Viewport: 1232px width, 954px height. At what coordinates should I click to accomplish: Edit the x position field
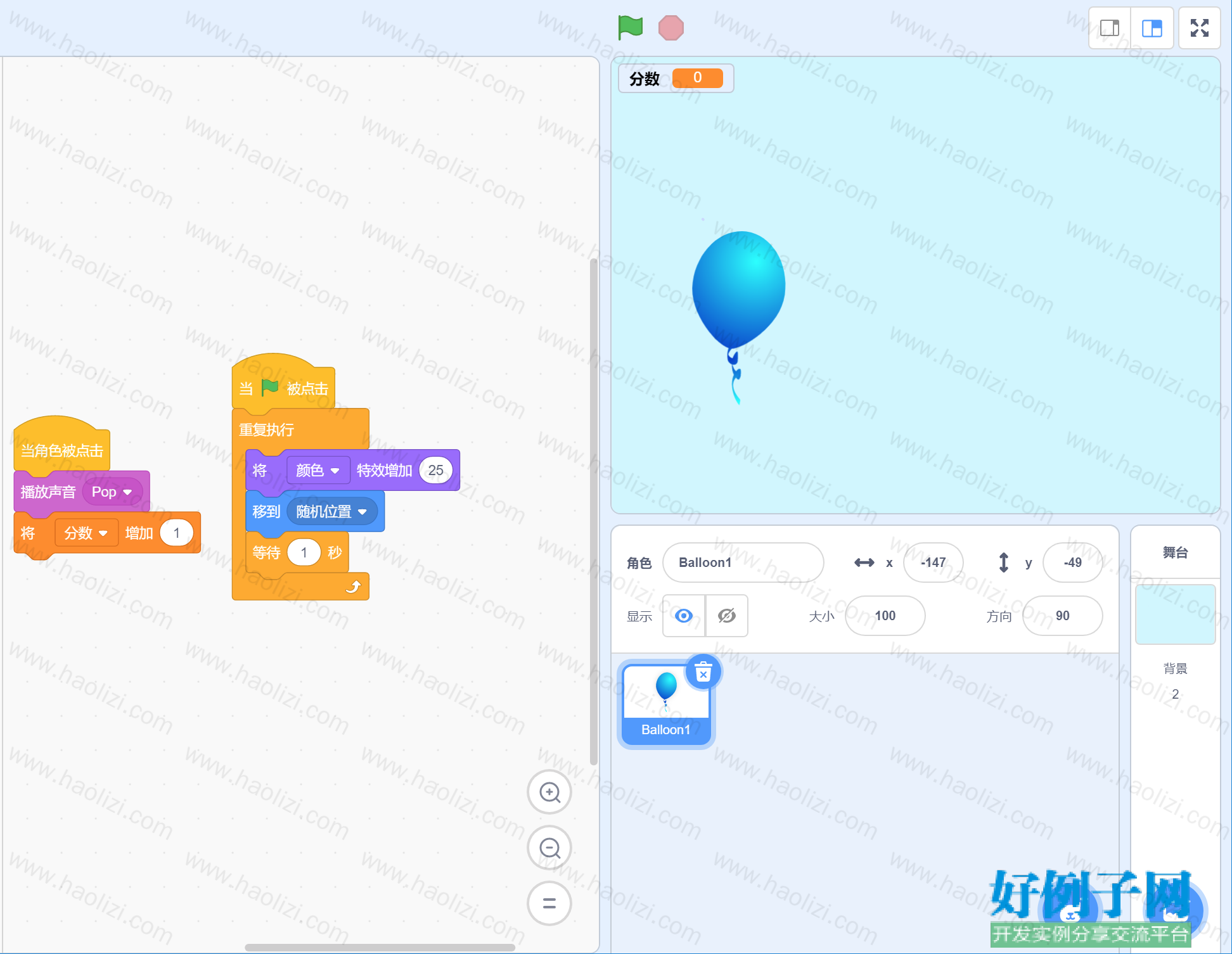tap(933, 563)
